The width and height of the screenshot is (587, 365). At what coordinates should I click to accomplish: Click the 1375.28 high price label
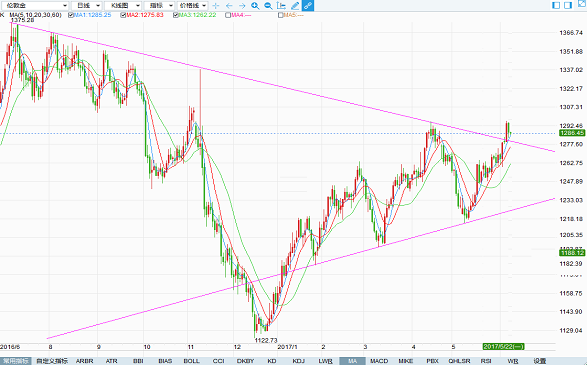(x=22, y=20)
